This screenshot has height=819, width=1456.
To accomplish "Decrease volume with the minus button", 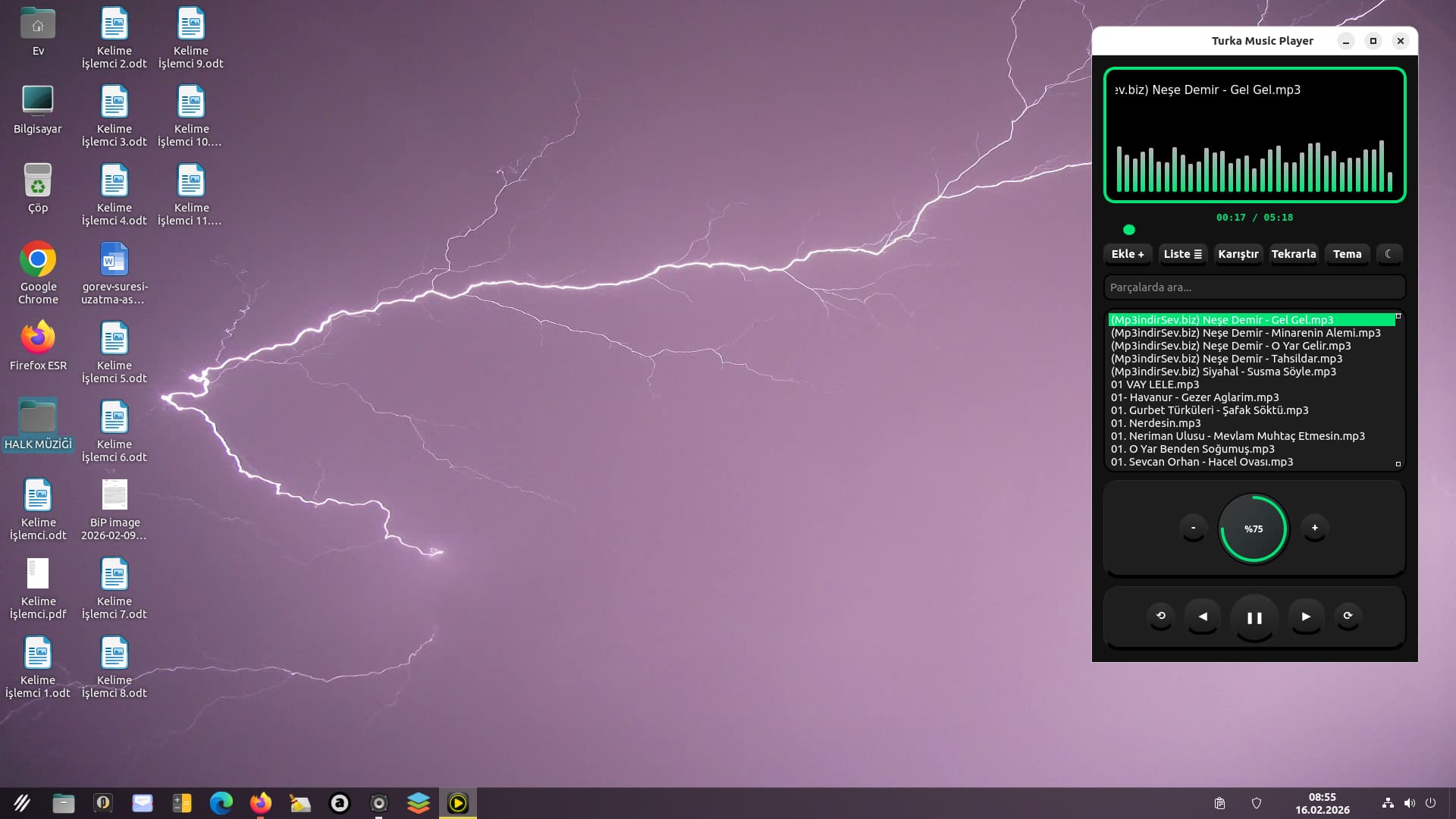I will 1193,528.
